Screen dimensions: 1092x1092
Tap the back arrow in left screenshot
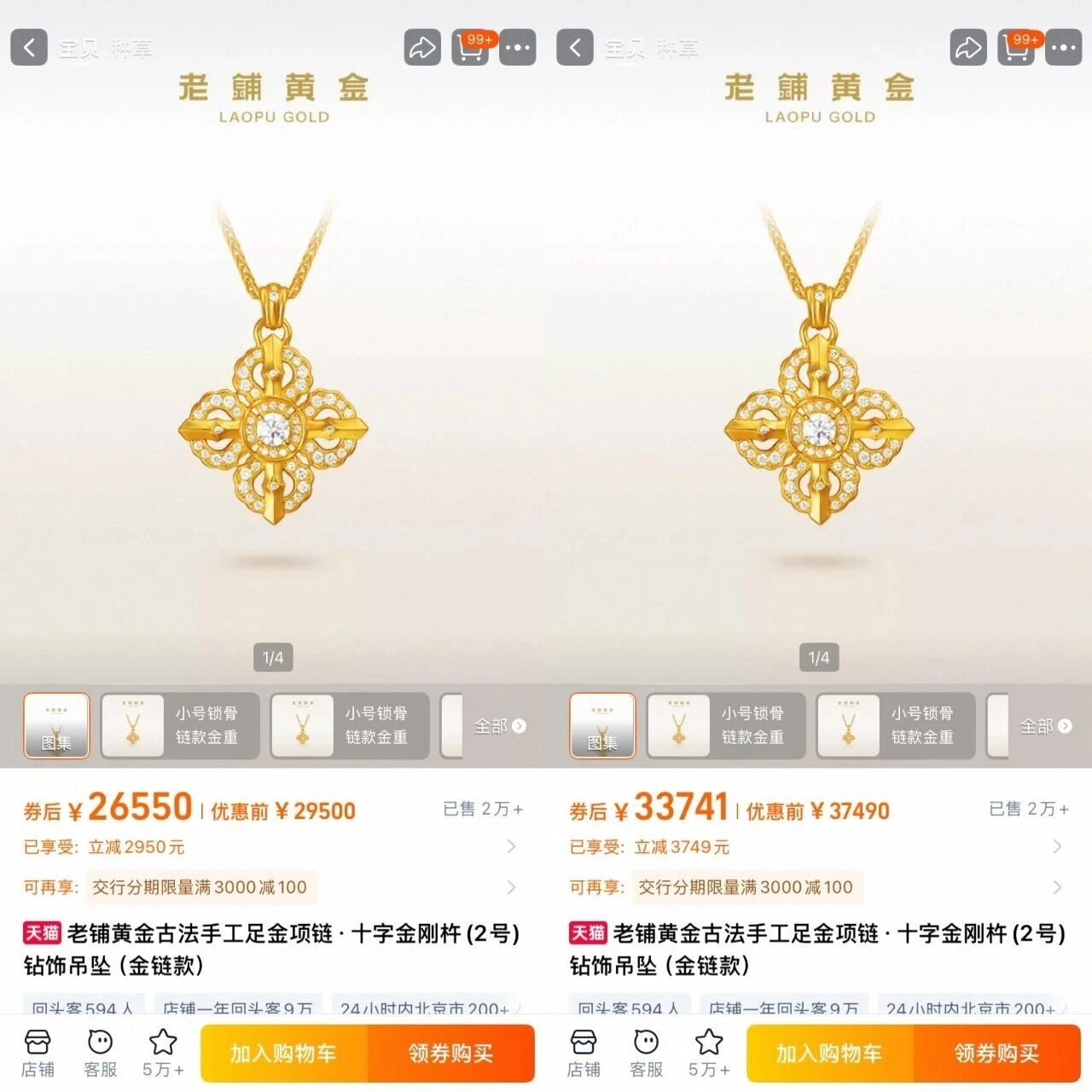(x=29, y=48)
